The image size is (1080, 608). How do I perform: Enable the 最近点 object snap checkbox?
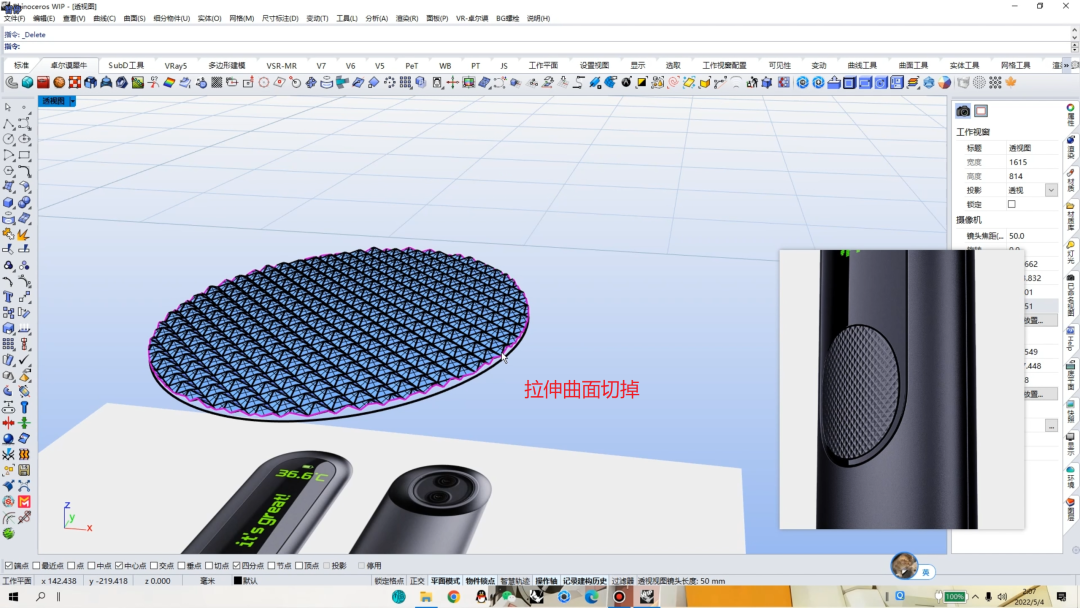37,565
